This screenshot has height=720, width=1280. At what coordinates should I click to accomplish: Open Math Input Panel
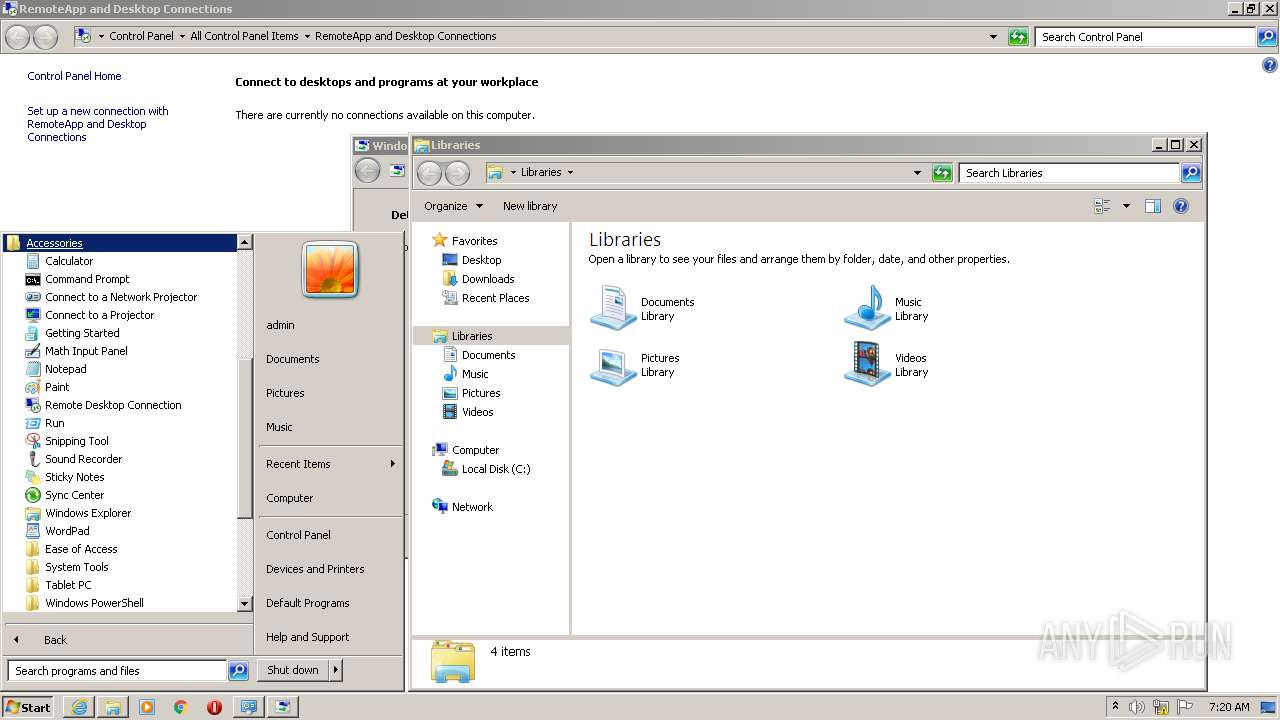pyautogui.click(x=86, y=351)
